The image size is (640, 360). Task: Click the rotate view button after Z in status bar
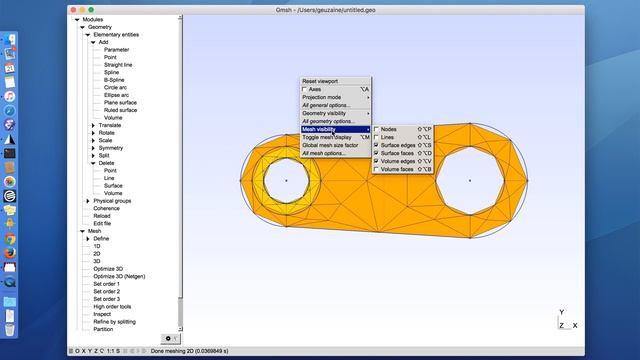click(x=102, y=351)
